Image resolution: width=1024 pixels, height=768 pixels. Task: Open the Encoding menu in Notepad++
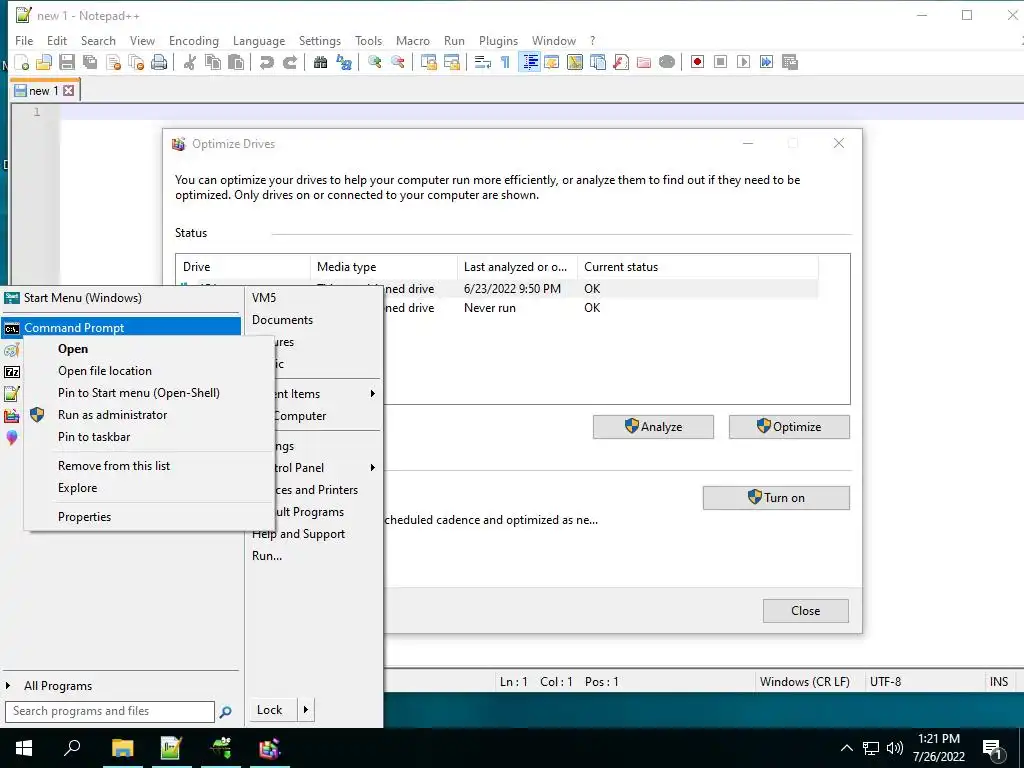coord(193,40)
